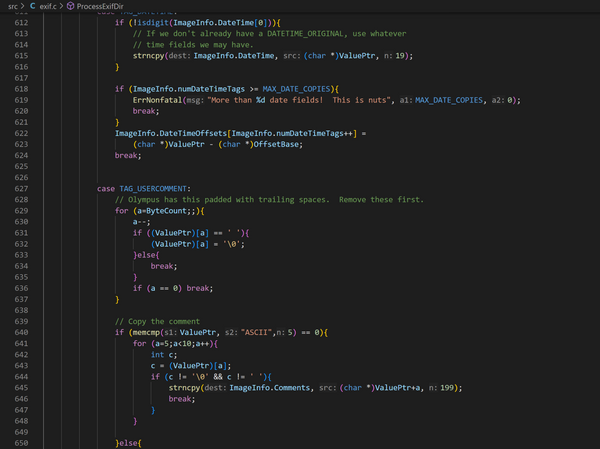The height and width of the screenshot is (449, 600).
Task: Click the ProcessExifDir symbol cube icon
Action: tap(70, 7)
